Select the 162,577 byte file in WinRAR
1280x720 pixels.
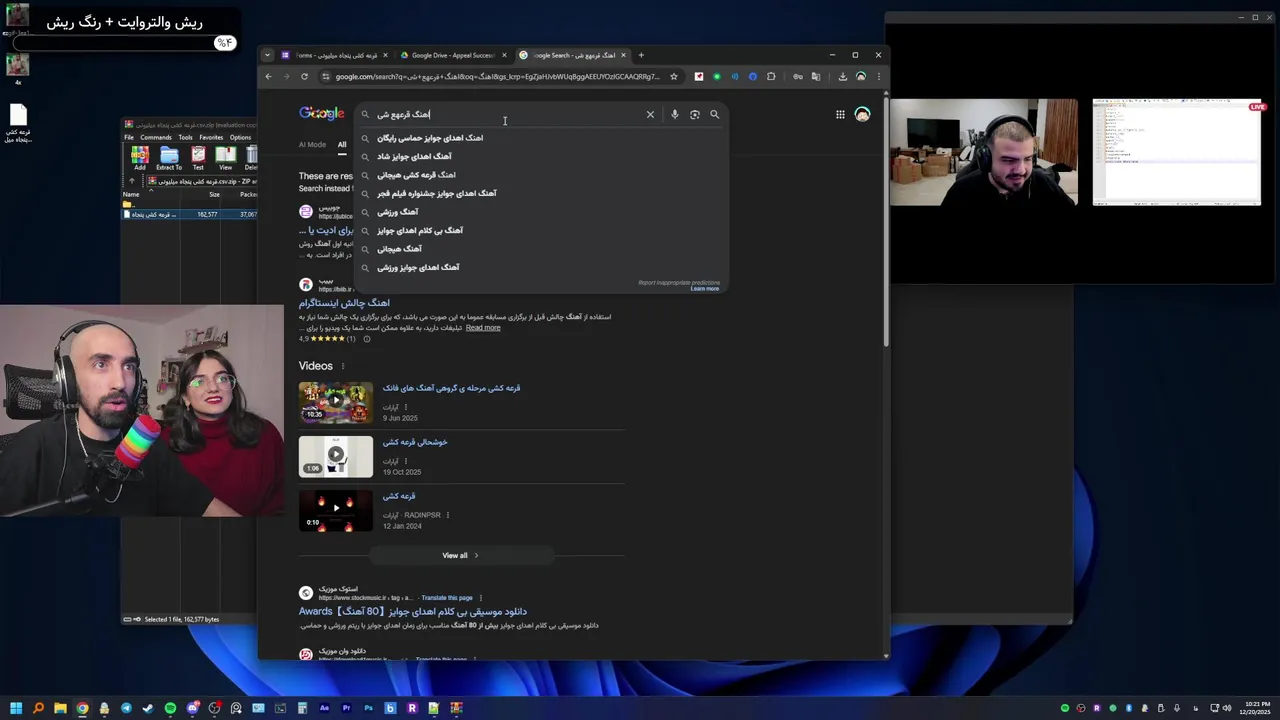click(x=190, y=214)
